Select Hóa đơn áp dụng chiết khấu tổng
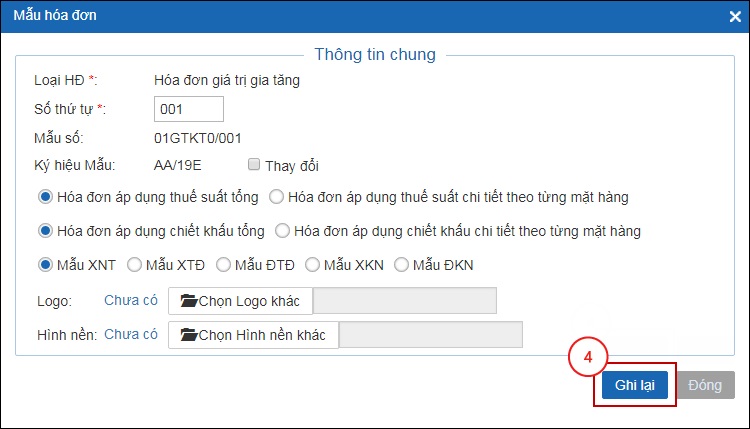 (45, 231)
